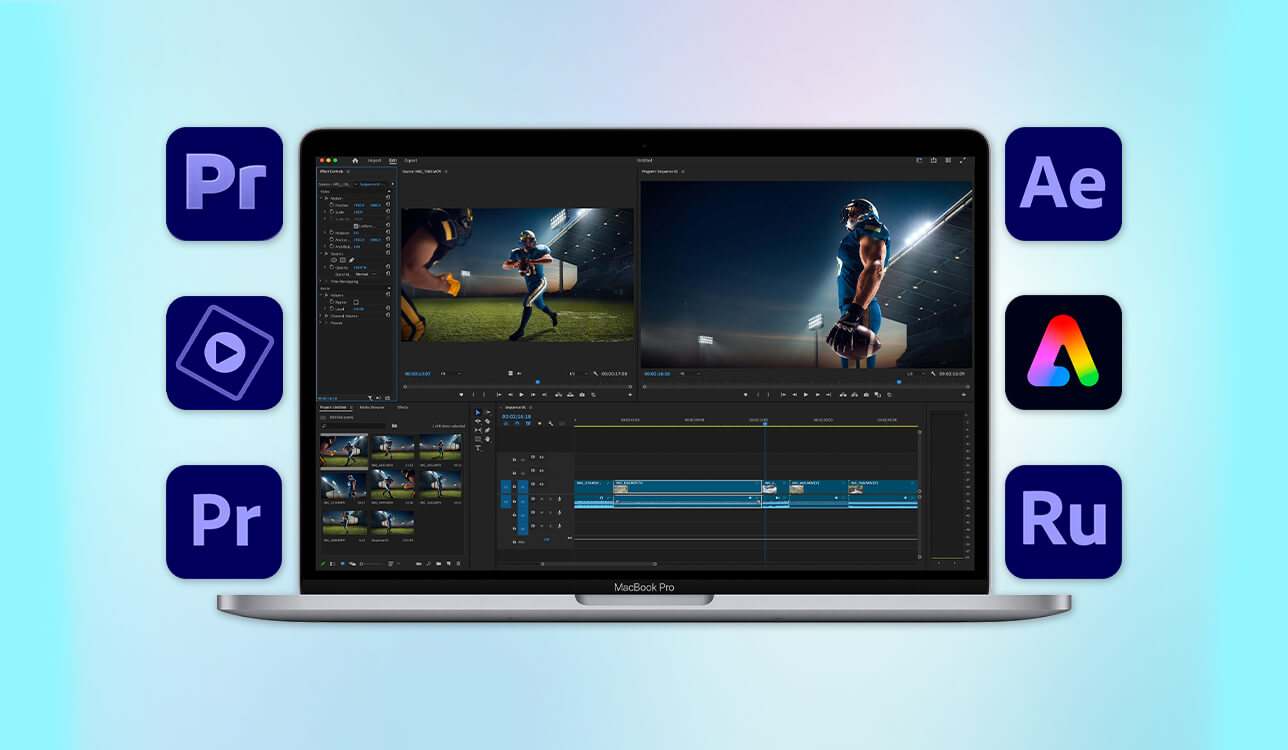This screenshot has width=1288, height=750.
Task: Collapse the Motion effect in Effect Controls
Action: [321, 198]
